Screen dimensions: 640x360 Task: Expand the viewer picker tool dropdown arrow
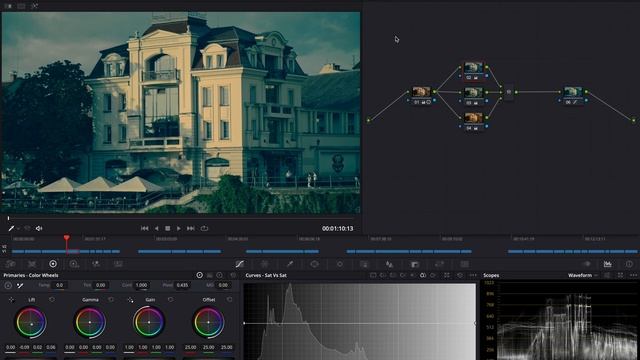click(19, 229)
